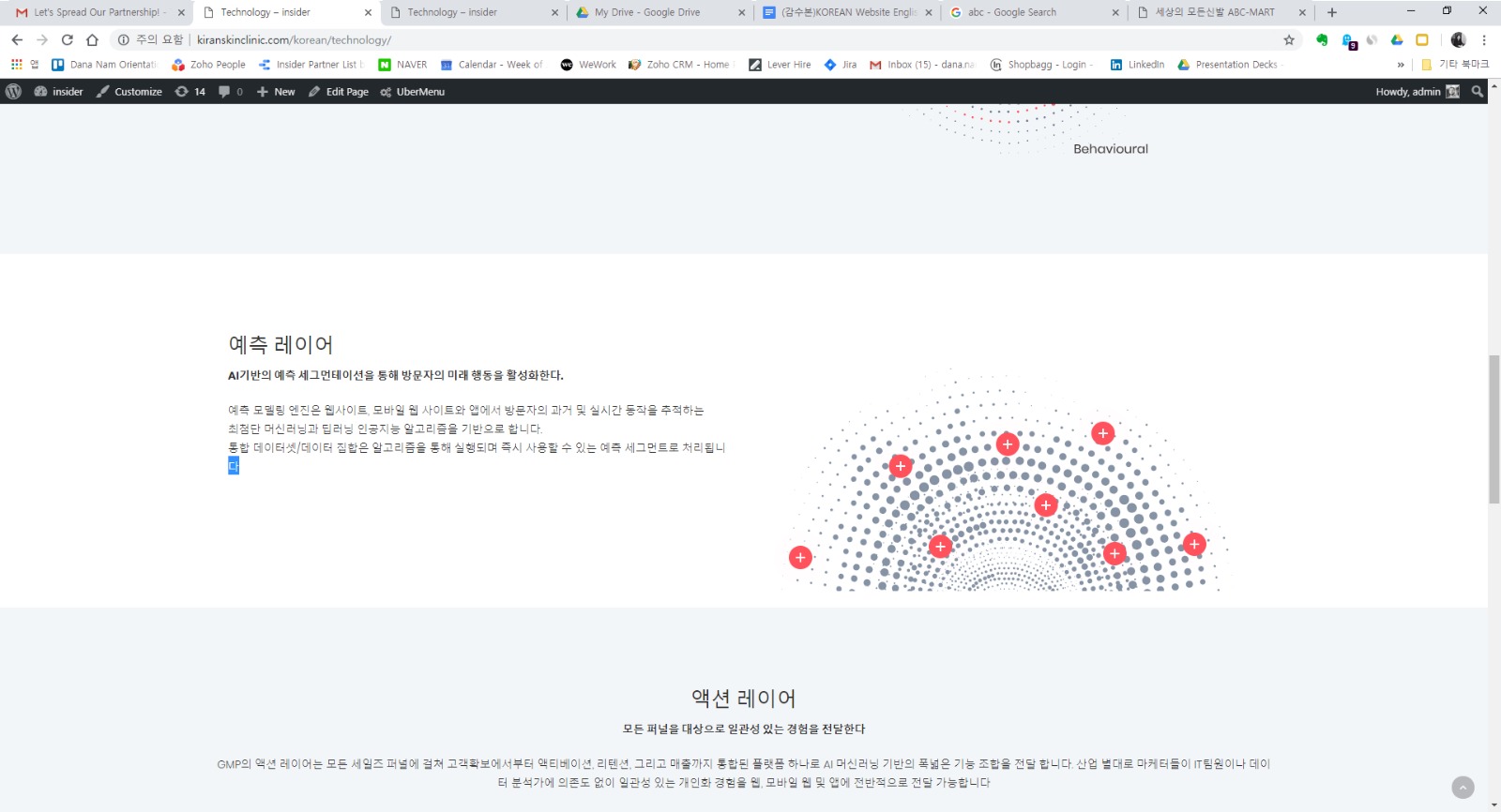Viewport: 1501px width, 812px height.
Task: Click the leftmost red plus marker on diagram
Action: pyautogui.click(x=800, y=558)
